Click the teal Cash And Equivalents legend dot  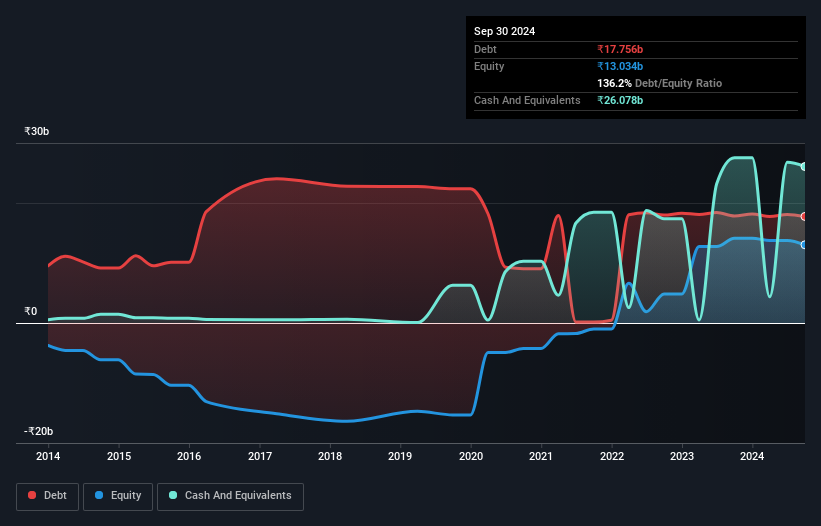173,495
